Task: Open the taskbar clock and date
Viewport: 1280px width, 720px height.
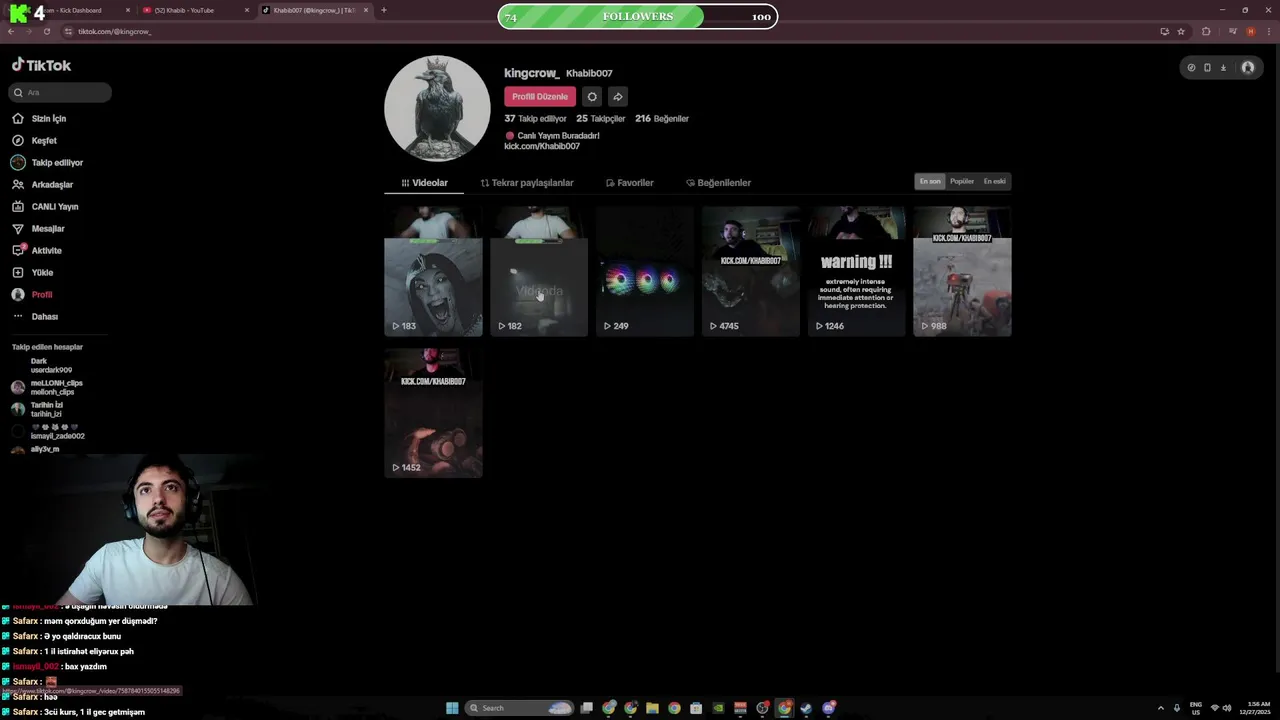Action: pyautogui.click(x=1256, y=708)
